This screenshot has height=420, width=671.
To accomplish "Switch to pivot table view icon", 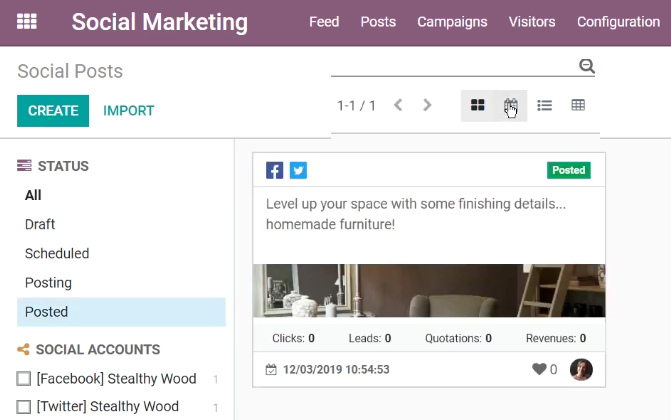I will click(x=578, y=105).
